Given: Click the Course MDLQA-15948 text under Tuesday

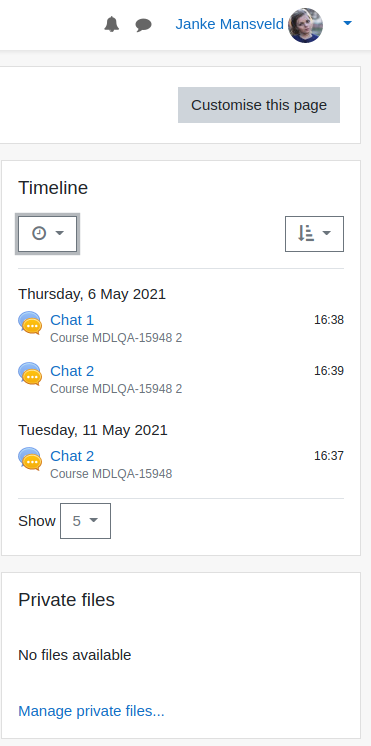Looking at the screenshot, I should tap(111, 474).
